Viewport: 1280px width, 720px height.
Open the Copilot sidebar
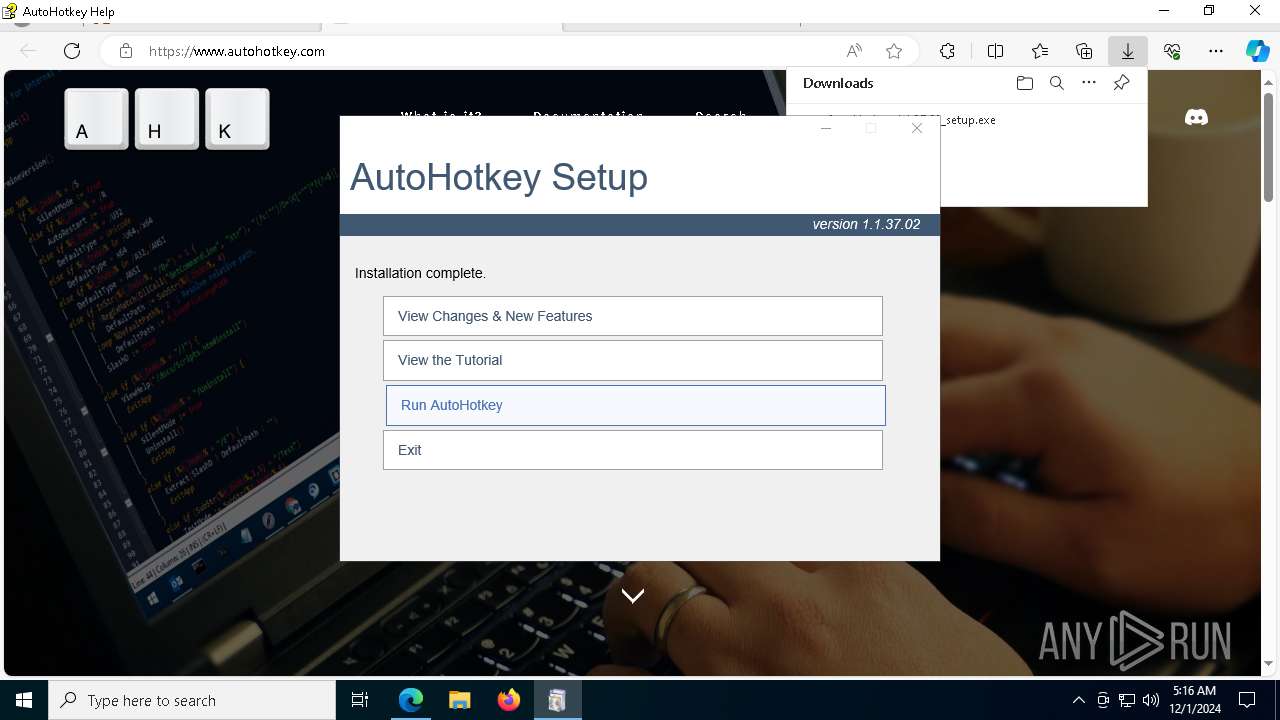pyautogui.click(x=1257, y=51)
